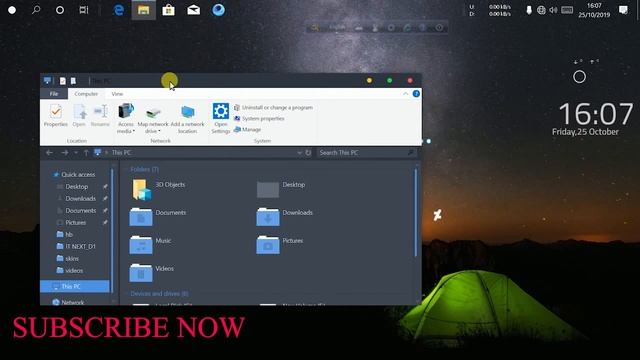
Task: Collapse the ribbon with chevron
Action: pos(406,94)
